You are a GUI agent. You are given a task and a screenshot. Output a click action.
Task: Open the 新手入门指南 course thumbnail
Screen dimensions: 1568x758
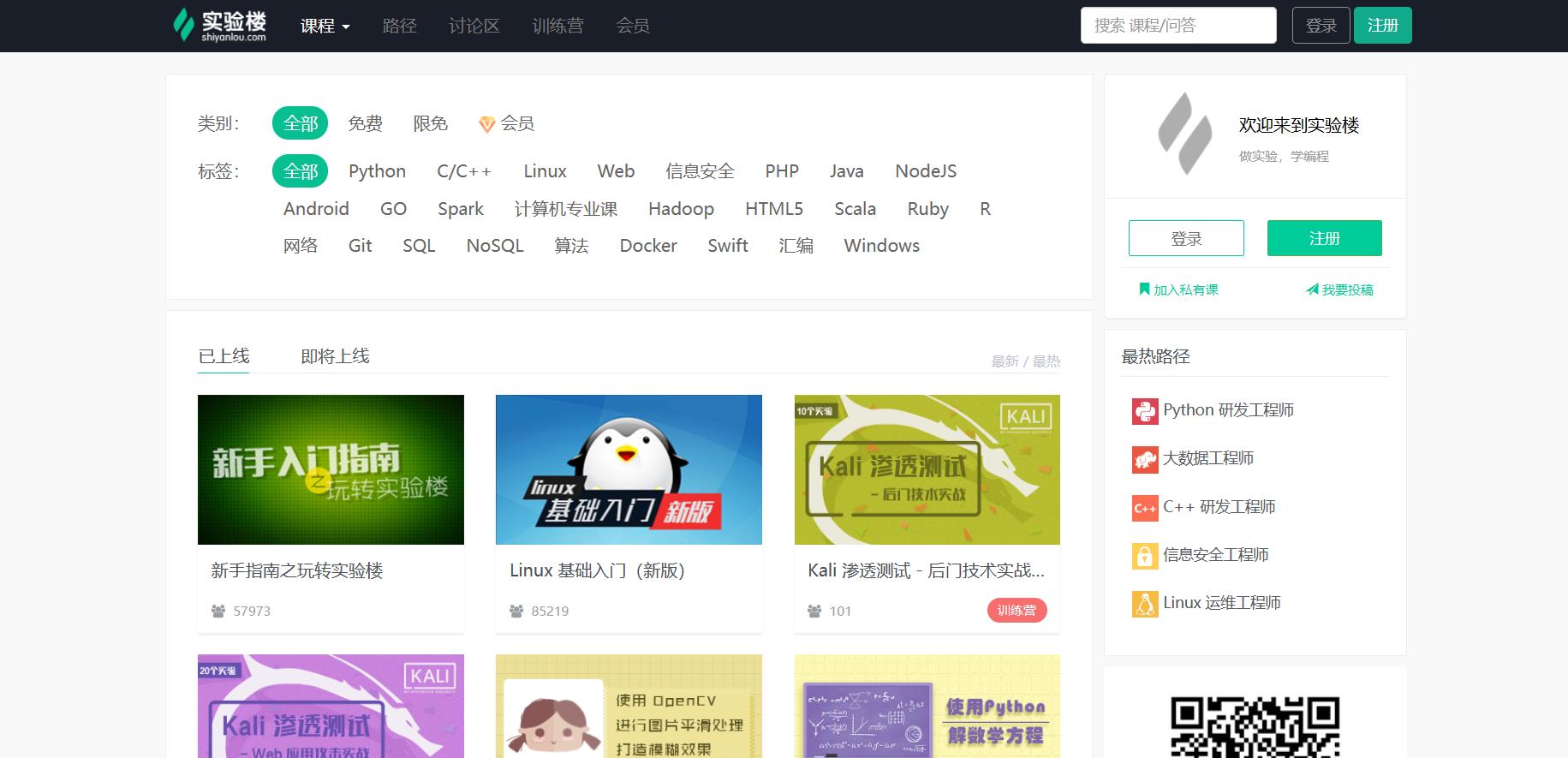tap(331, 469)
